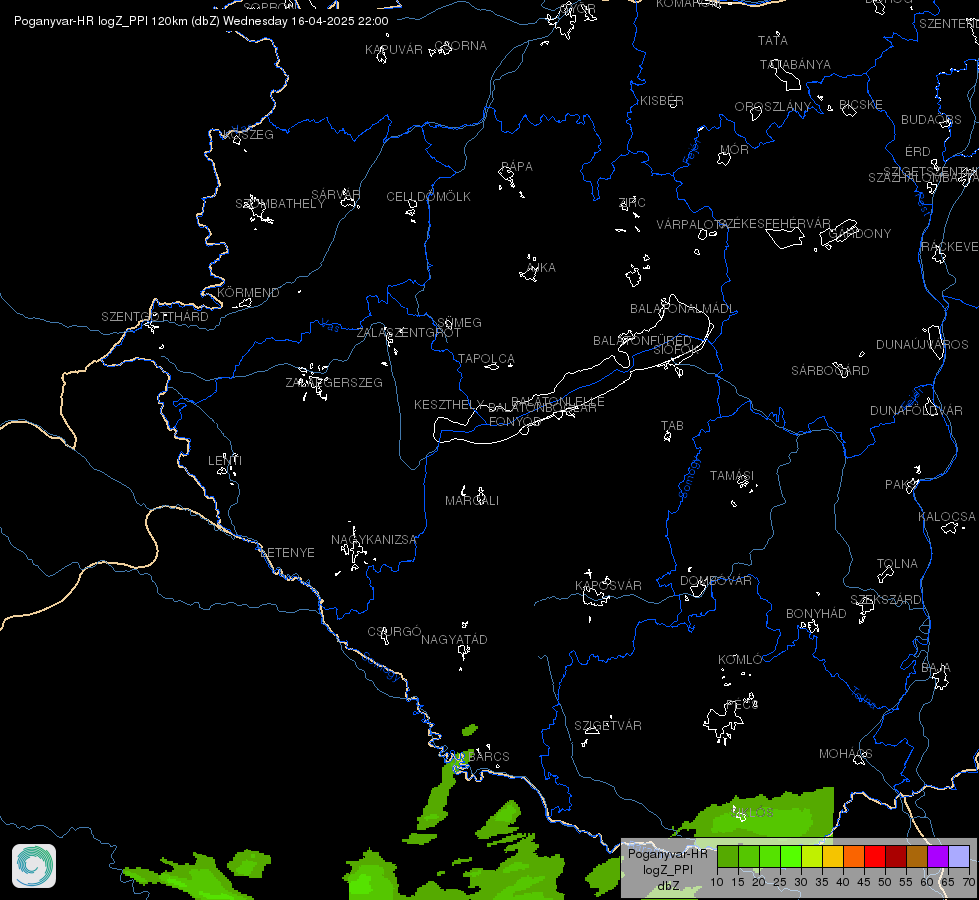Click the BALATONALMÁDI city label

tap(682, 309)
